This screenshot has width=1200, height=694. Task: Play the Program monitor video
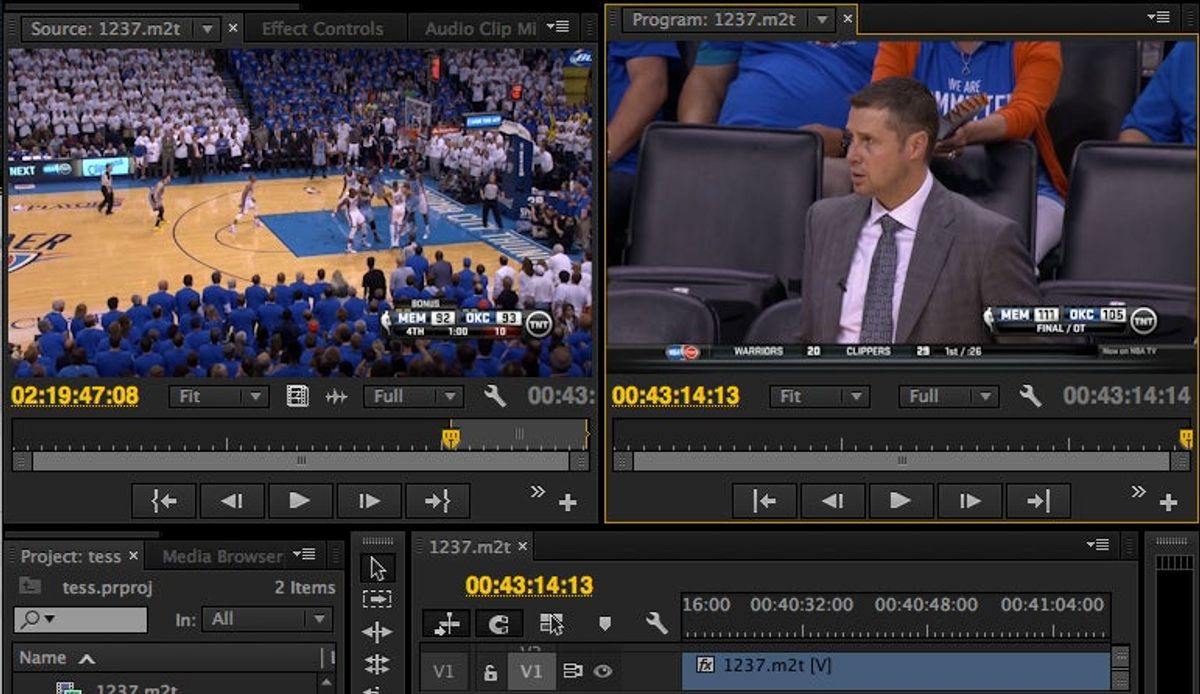(x=900, y=500)
